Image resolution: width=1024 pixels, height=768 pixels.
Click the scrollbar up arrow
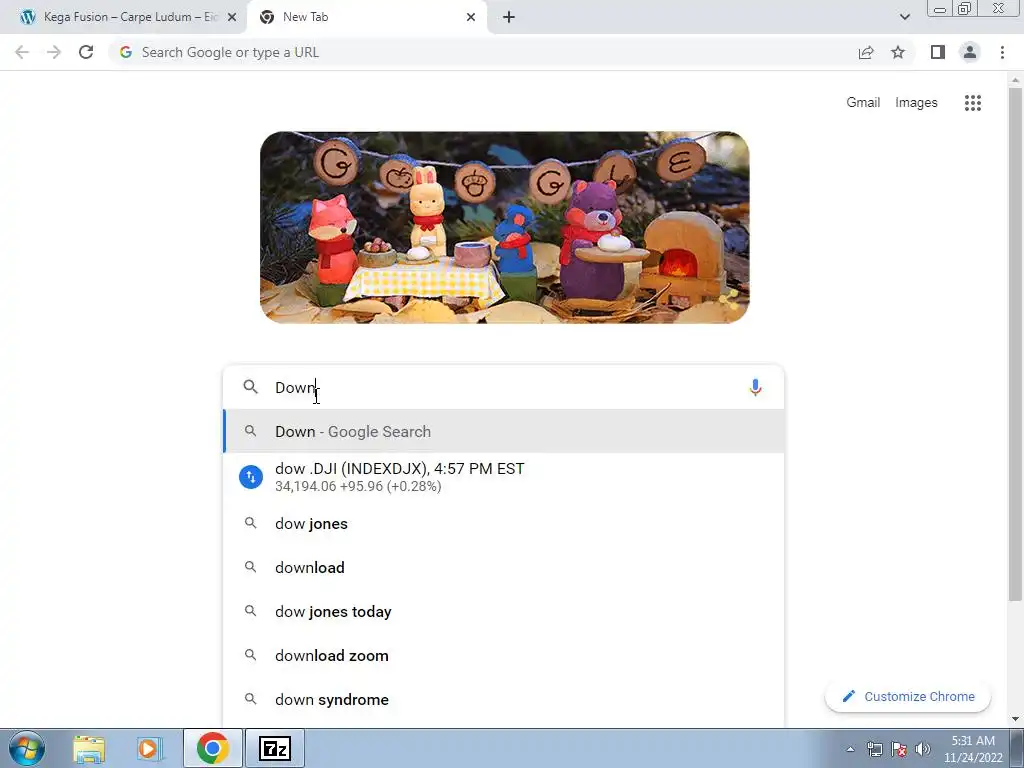[1015, 80]
